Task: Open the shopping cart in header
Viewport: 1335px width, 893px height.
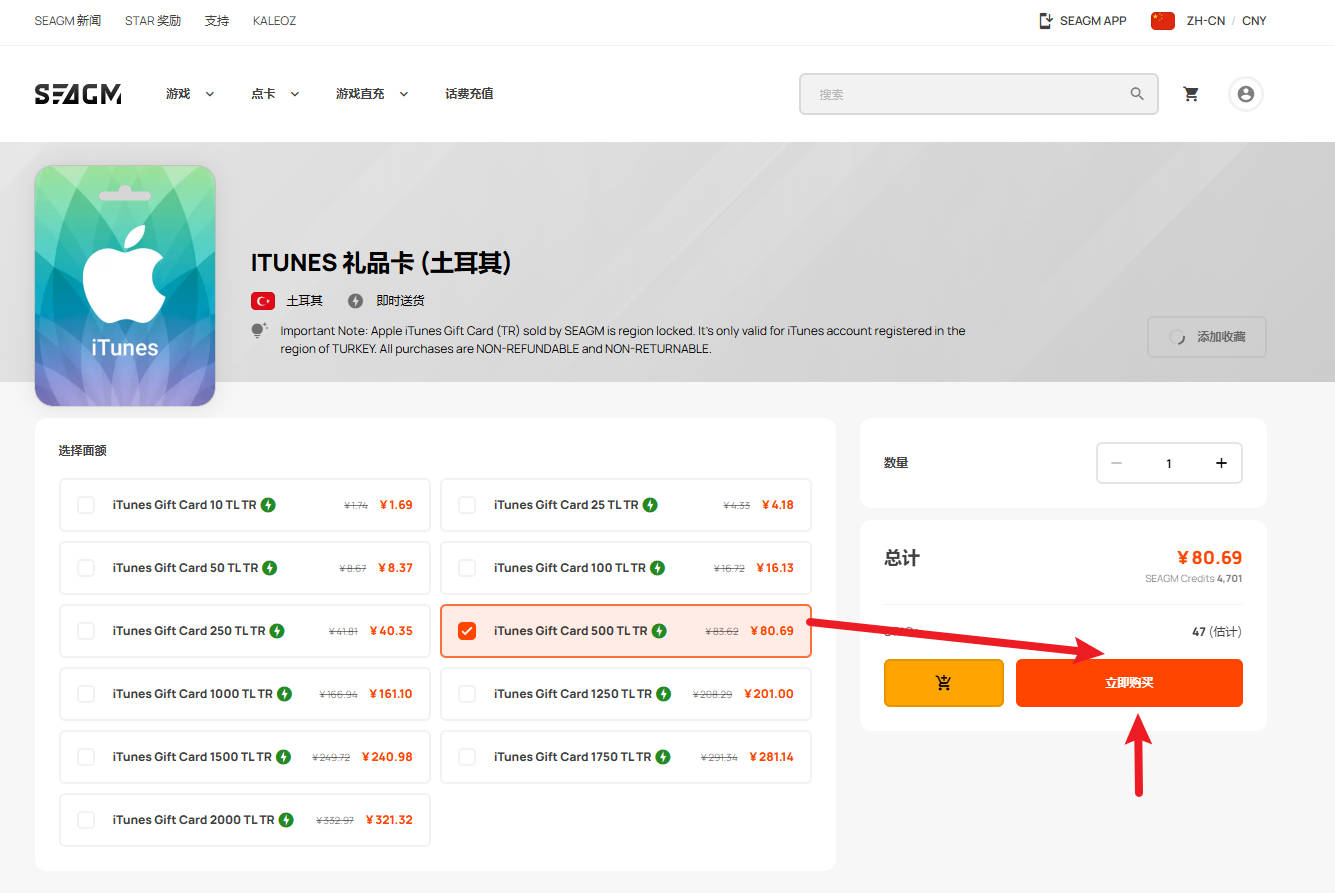Action: click(1191, 94)
